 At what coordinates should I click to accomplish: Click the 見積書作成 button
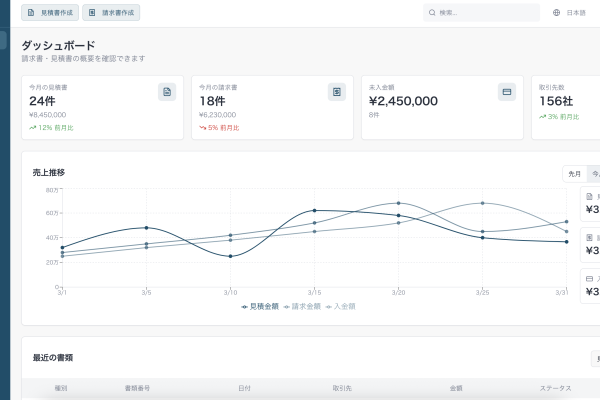[49, 13]
